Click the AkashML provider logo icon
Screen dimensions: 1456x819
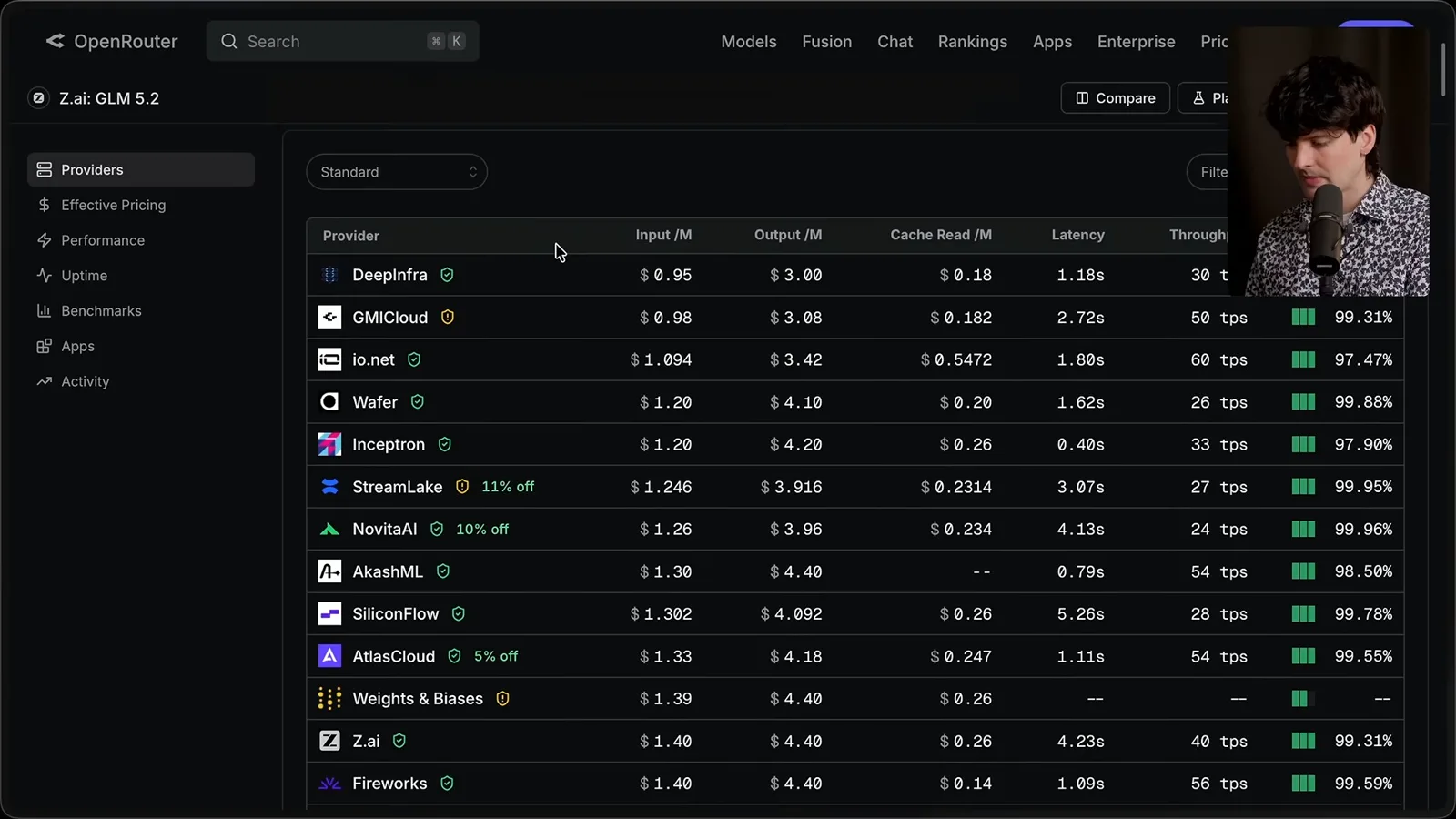tap(329, 571)
